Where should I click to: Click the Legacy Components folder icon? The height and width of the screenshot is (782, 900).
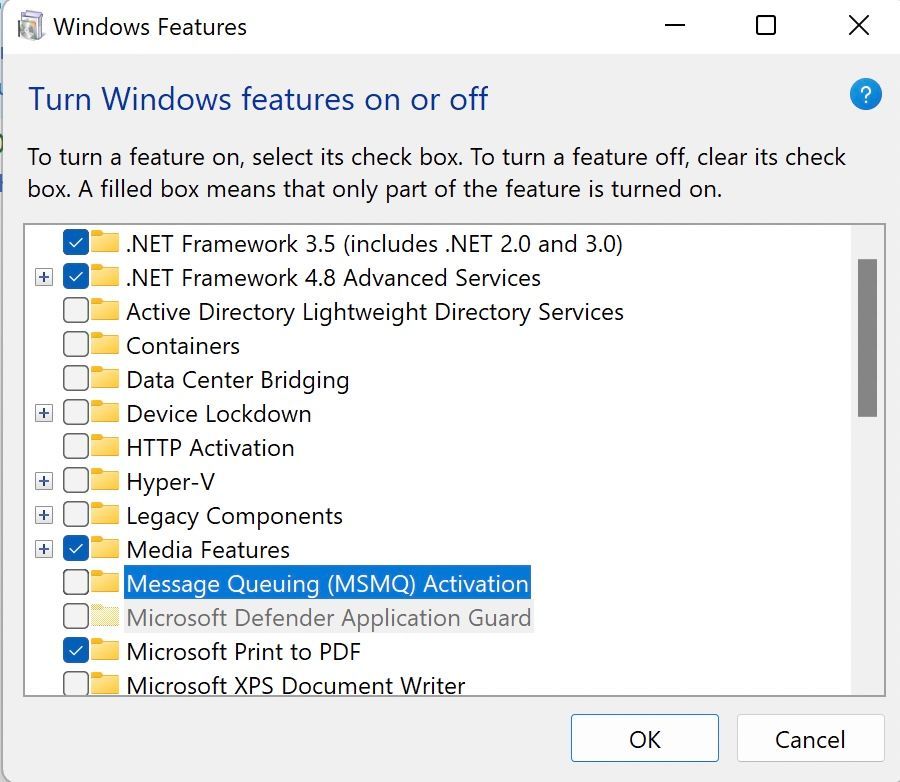coord(103,515)
